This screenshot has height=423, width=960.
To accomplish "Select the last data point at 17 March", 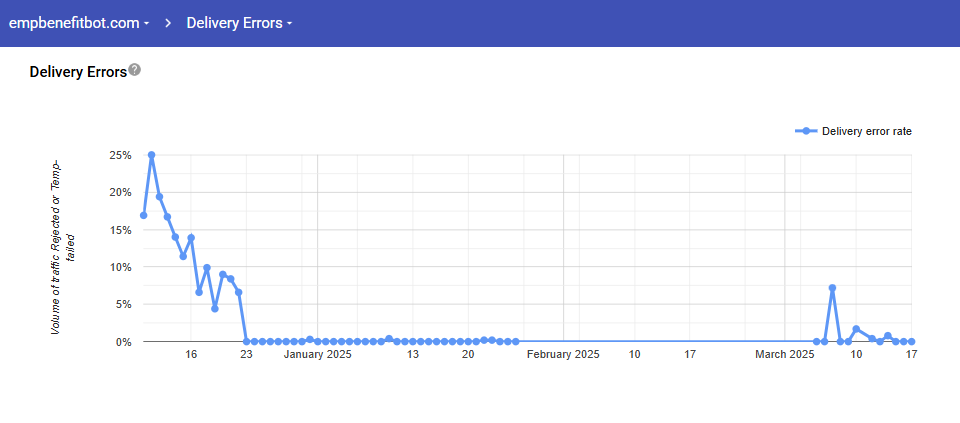I will click(x=911, y=341).
